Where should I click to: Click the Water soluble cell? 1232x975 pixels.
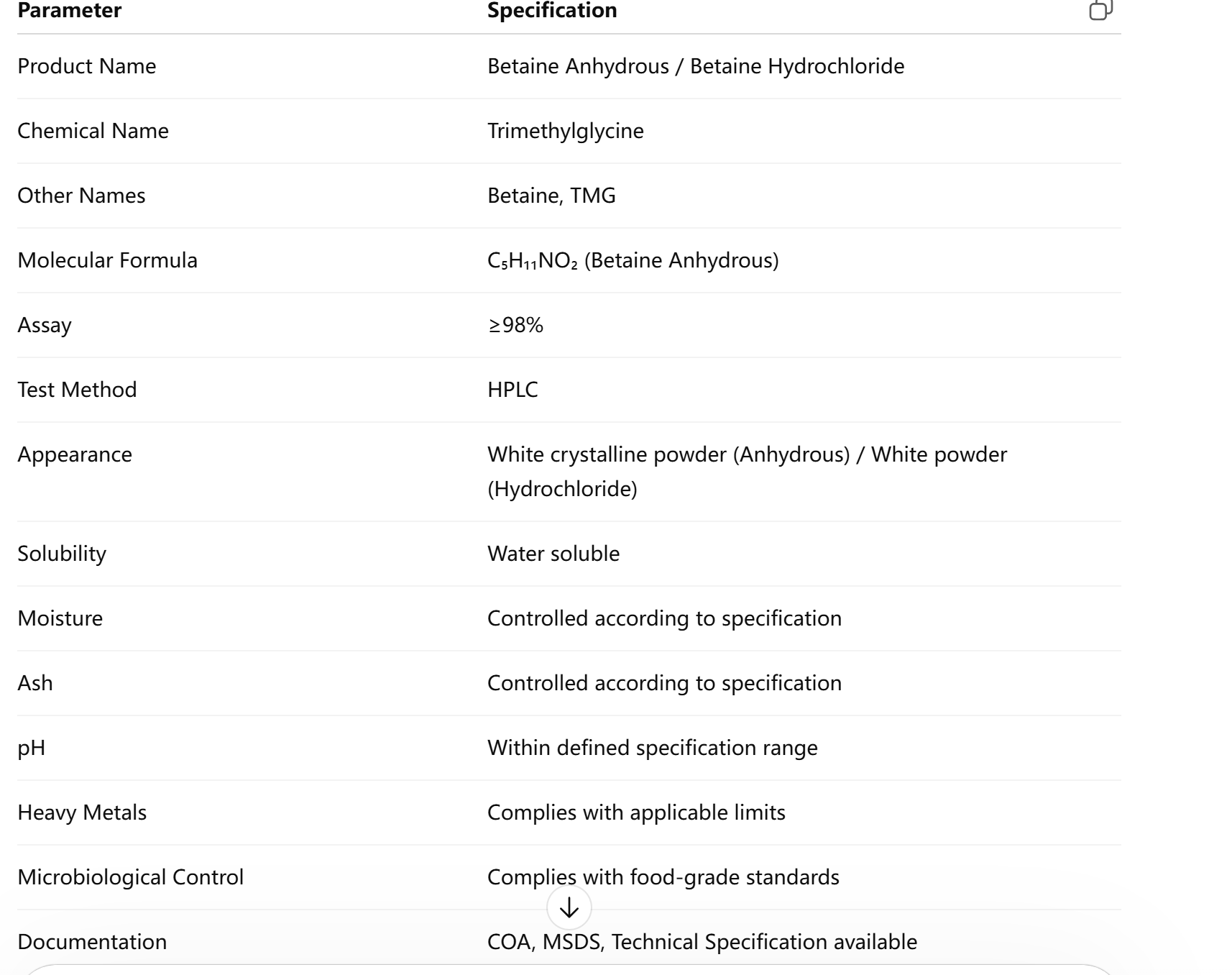click(x=553, y=554)
